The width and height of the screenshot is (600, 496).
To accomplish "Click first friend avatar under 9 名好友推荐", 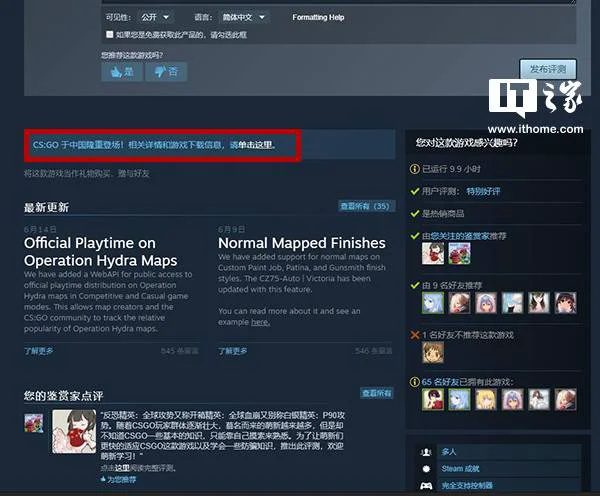I will point(433,303).
